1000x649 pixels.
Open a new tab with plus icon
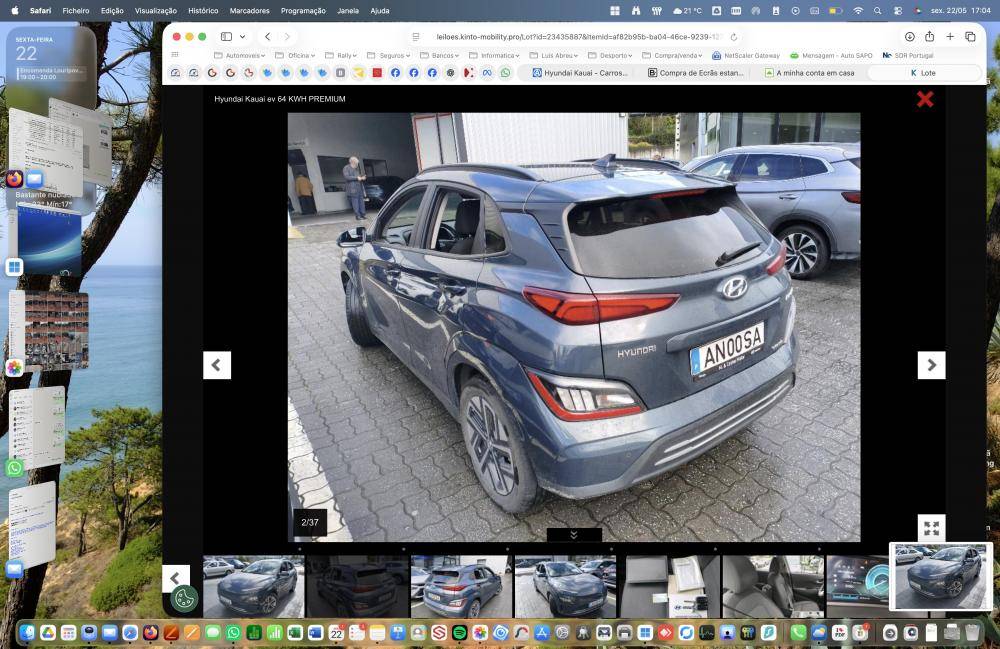point(950,36)
